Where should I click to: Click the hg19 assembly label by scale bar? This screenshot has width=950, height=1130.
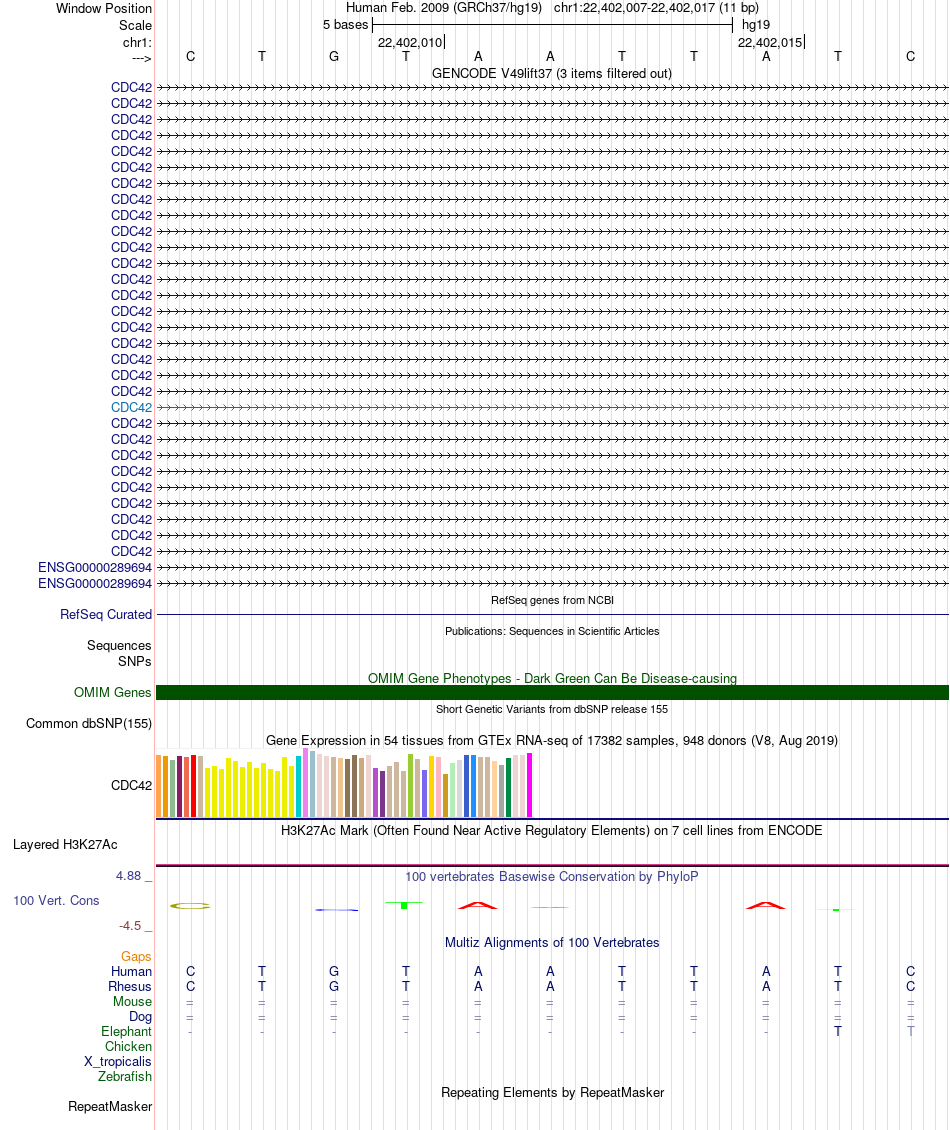pos(756,25)
